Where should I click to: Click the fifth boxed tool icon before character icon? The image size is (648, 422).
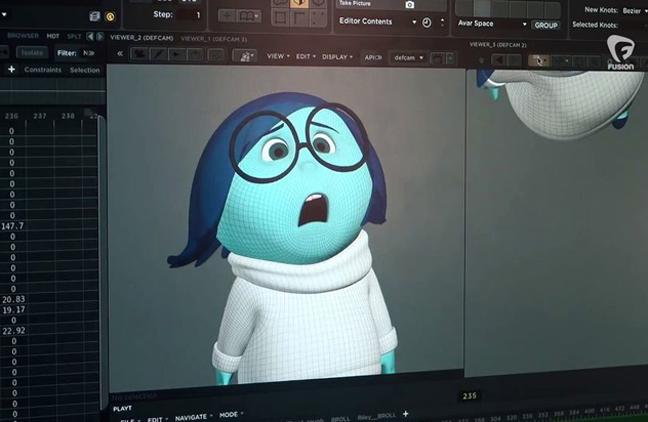click(215, 55)
